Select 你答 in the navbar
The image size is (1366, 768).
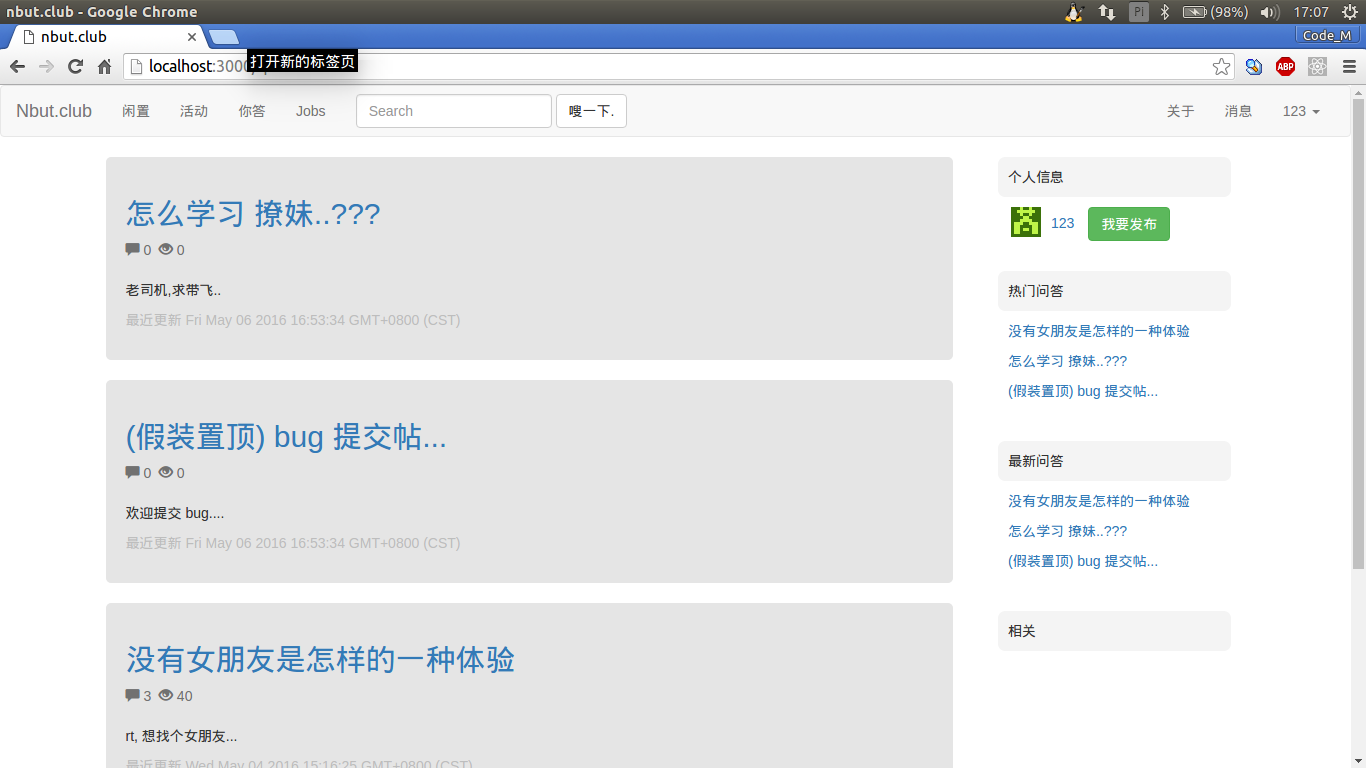[x=252, y=111]
